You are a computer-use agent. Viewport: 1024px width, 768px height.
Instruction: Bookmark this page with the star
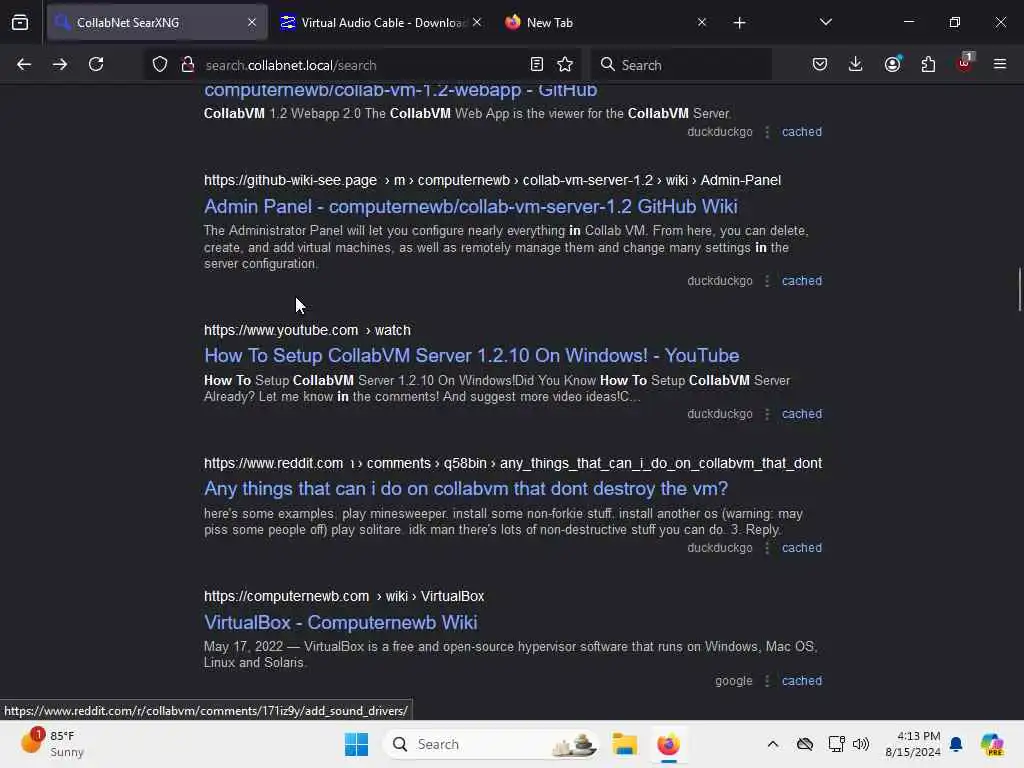pyautogui.click(x=565, y=64)
